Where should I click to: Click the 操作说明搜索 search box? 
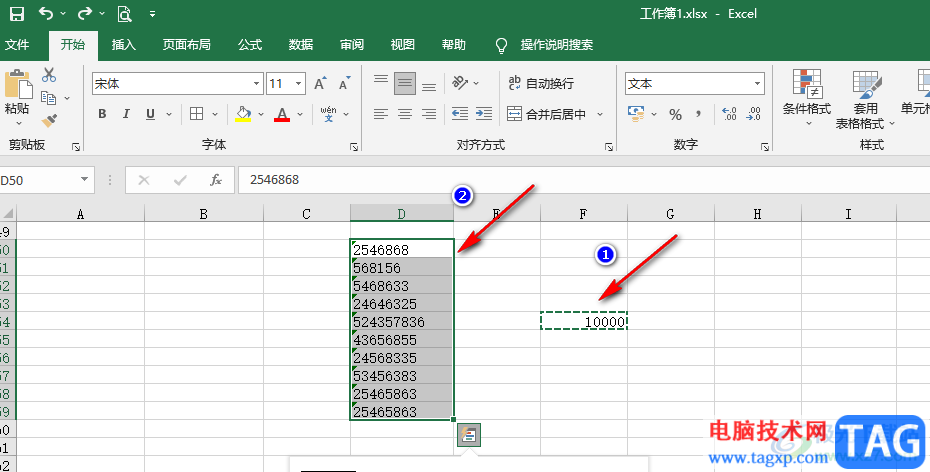[556, 44]
